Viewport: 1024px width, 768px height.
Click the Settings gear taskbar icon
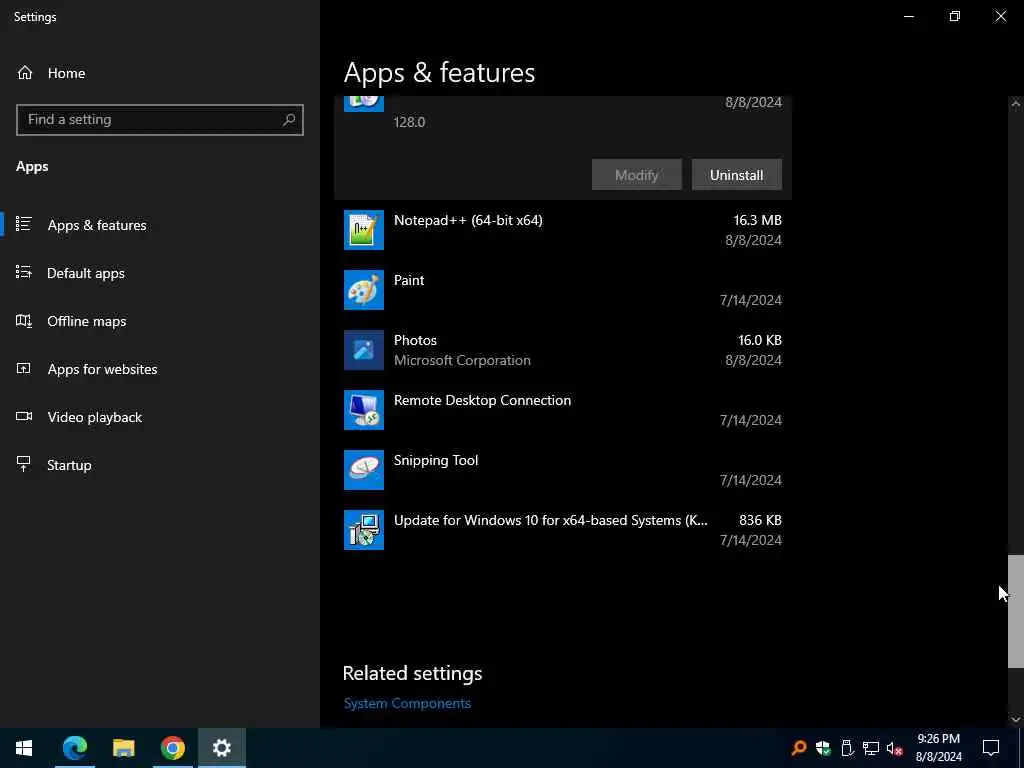(222, 748)
